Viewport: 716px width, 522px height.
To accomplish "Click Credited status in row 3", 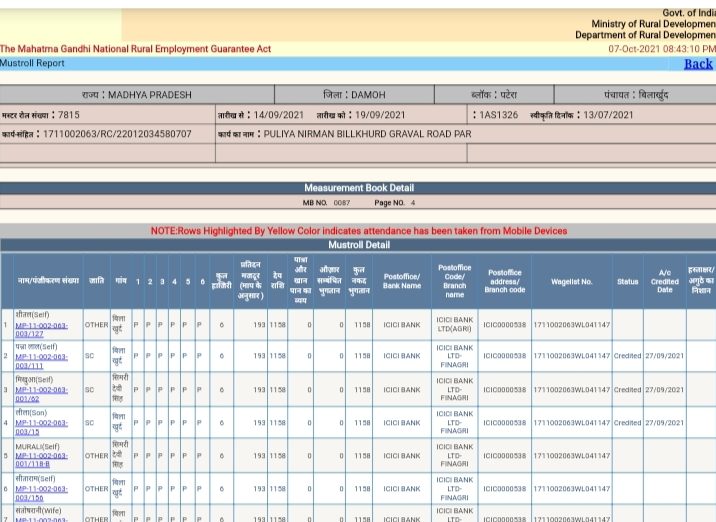I will point(627,390).
